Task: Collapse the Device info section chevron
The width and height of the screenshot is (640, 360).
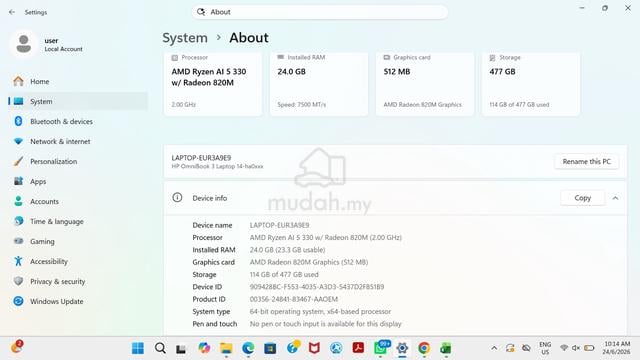Action: (x=615, y=198)
